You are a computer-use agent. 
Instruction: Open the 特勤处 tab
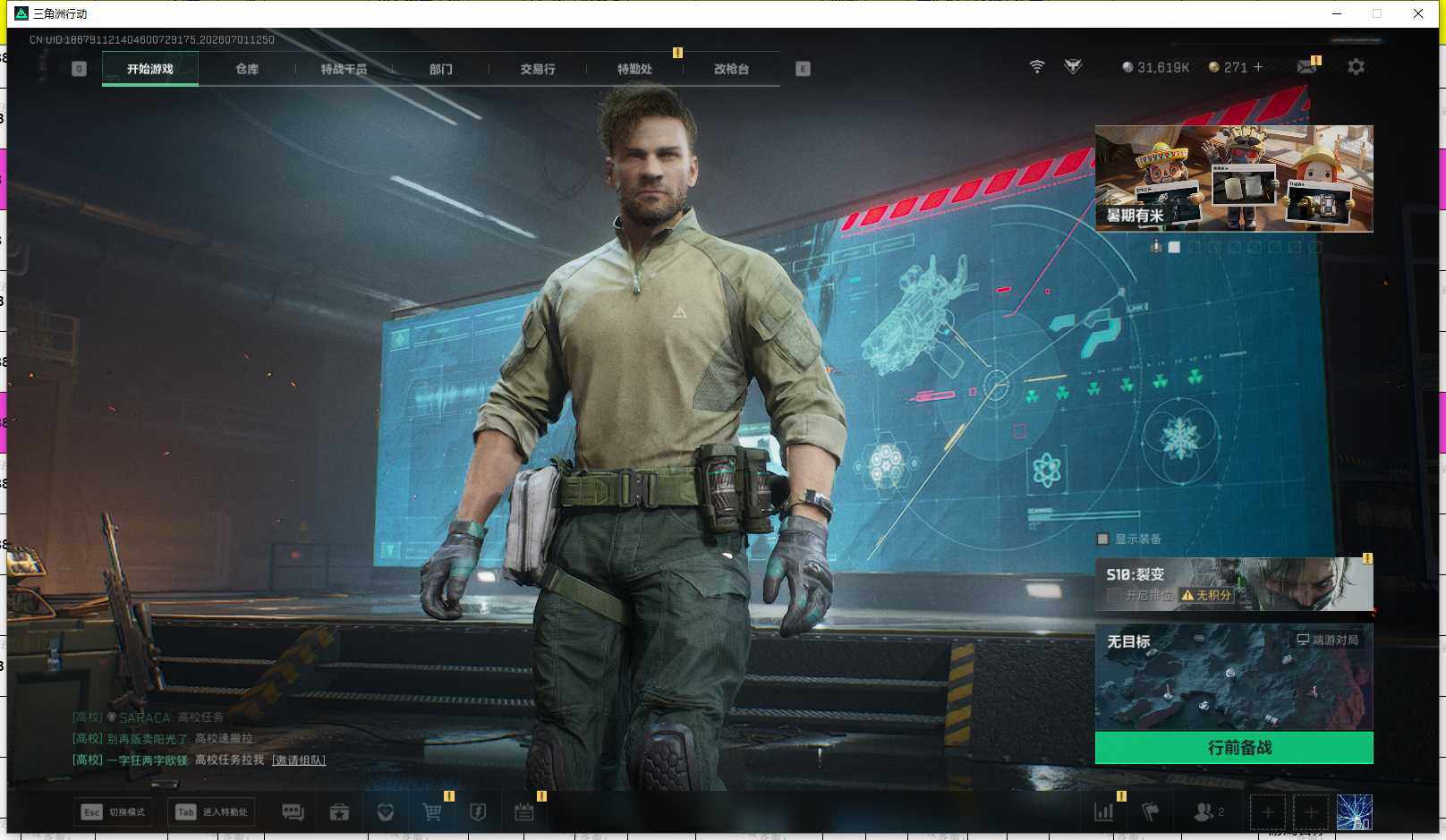coord(634,69)
